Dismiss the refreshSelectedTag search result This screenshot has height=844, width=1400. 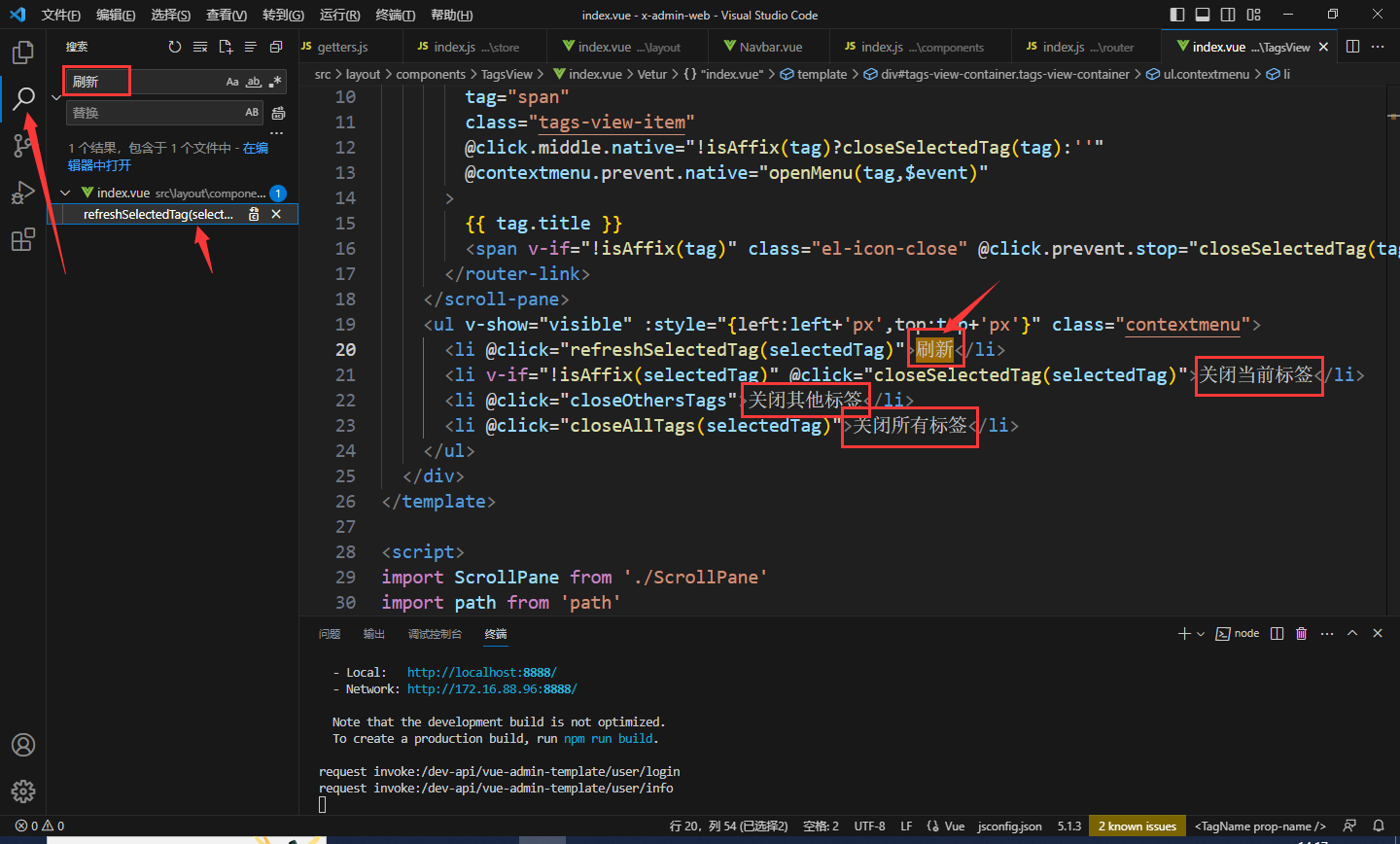point(276,214)
